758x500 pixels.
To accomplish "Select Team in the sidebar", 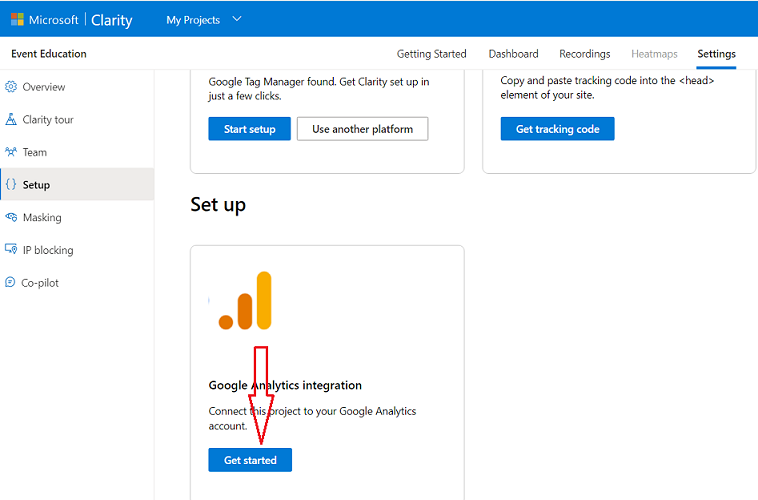I will [77, 152].
